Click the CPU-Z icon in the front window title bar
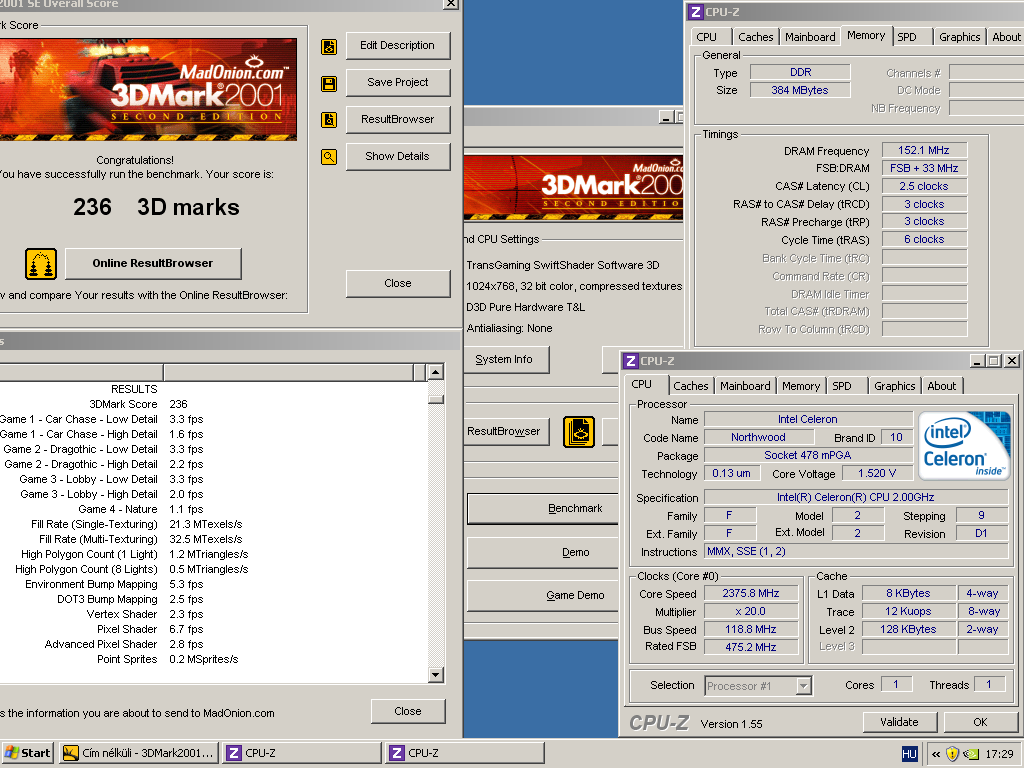This screenshot has width=1024, height=768. [630, 360]
